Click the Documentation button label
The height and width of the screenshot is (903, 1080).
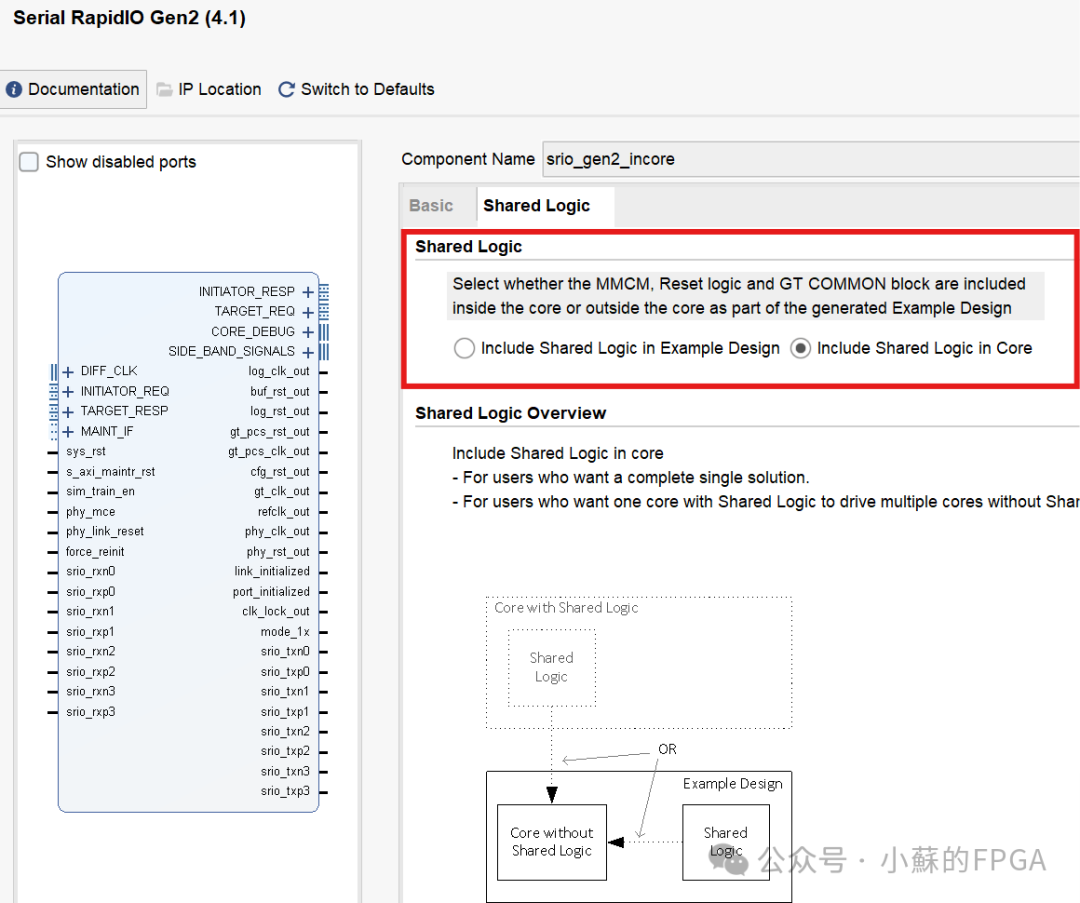[84, 90]
